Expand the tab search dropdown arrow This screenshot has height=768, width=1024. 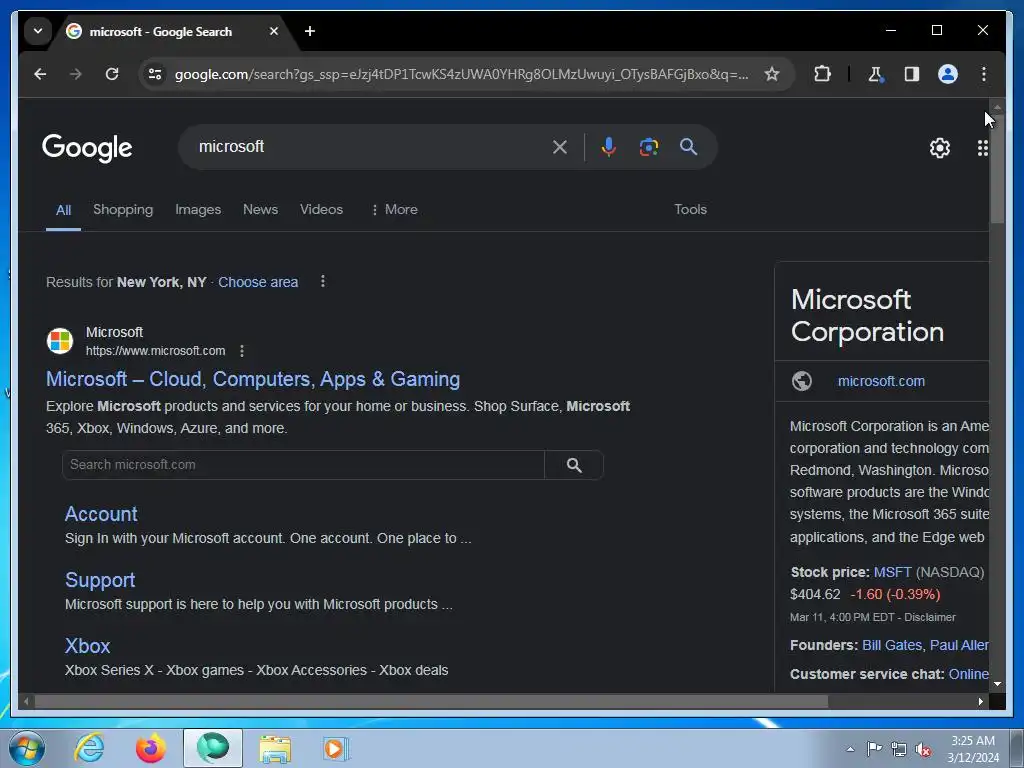38,31
